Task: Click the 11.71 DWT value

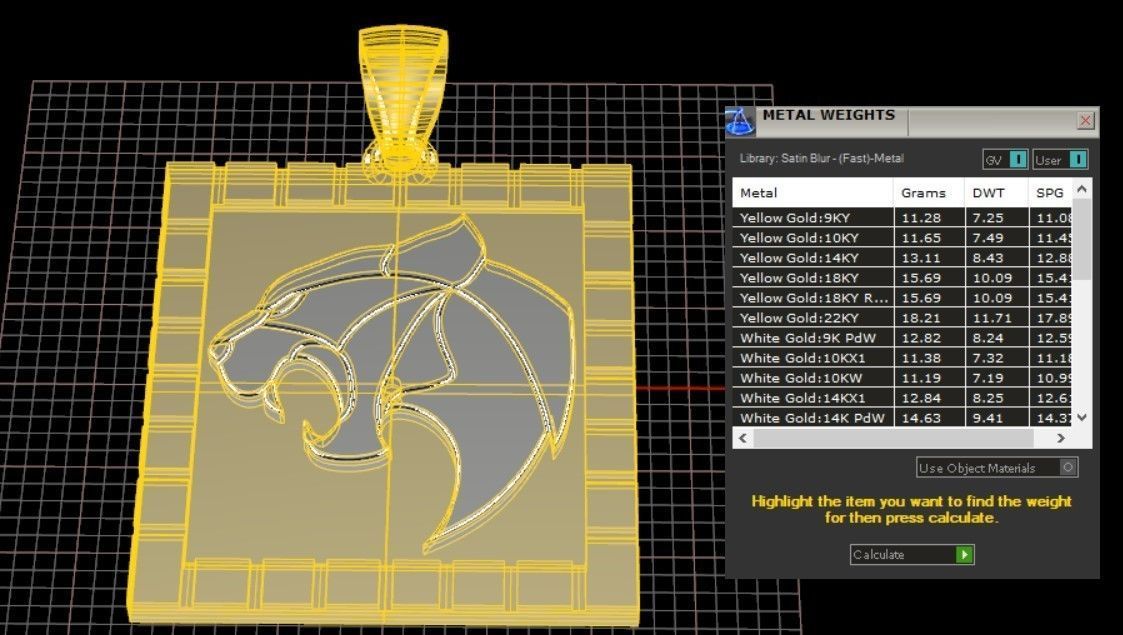Action: [x=993, y=318]
